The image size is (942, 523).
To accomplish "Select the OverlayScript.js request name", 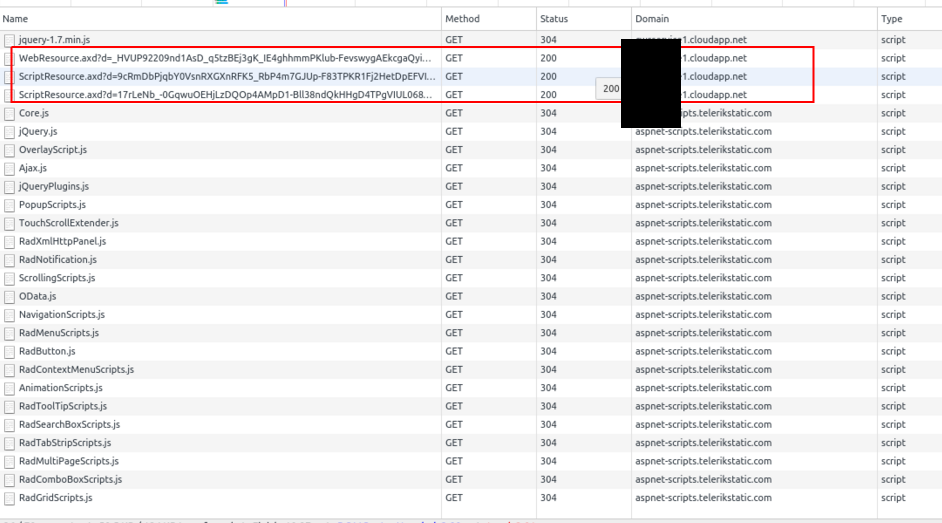I will (53, 150).
